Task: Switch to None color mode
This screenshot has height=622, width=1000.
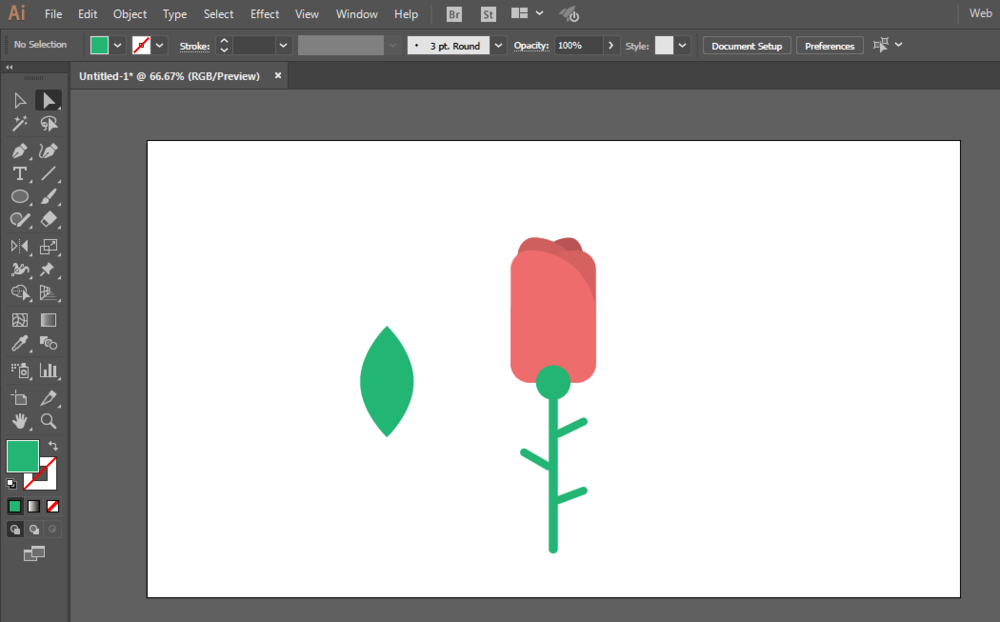Action: pyautogui.click(x=53, y=507)
